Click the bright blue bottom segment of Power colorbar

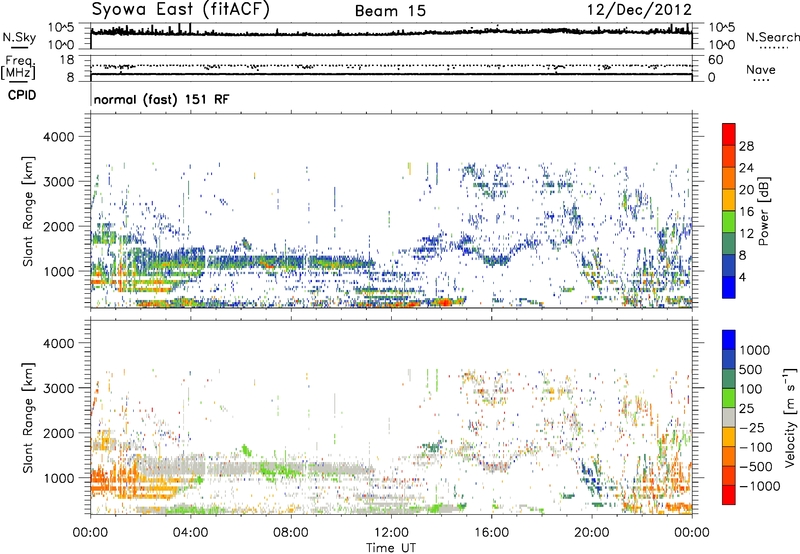pyautogui.click(x=729, y=287)
